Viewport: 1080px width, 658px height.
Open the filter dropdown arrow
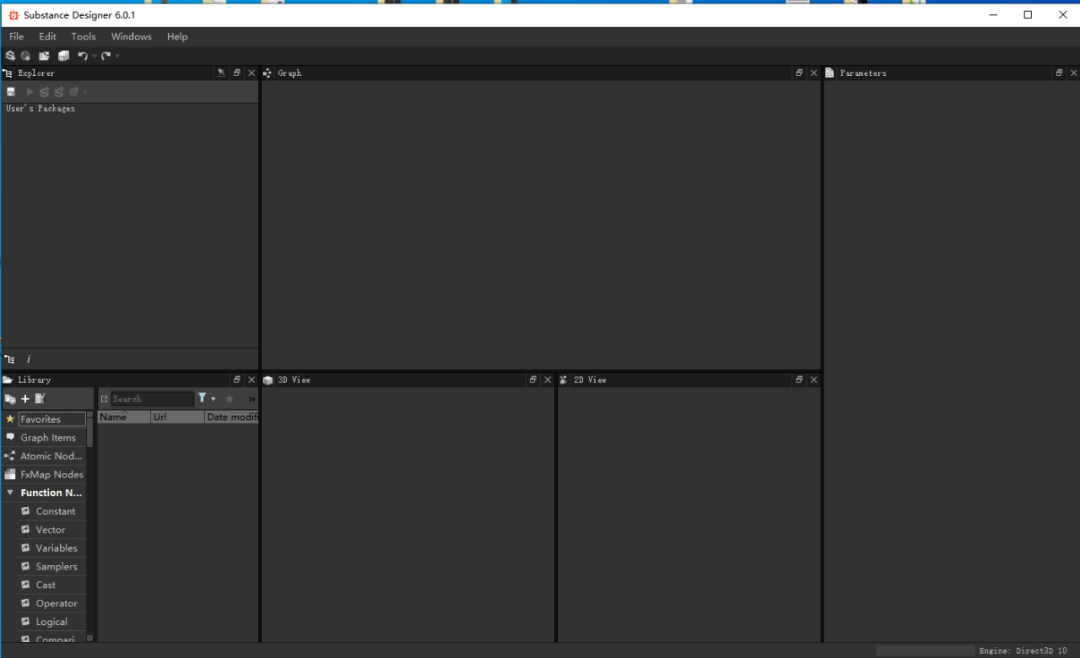tap(214, 399)
